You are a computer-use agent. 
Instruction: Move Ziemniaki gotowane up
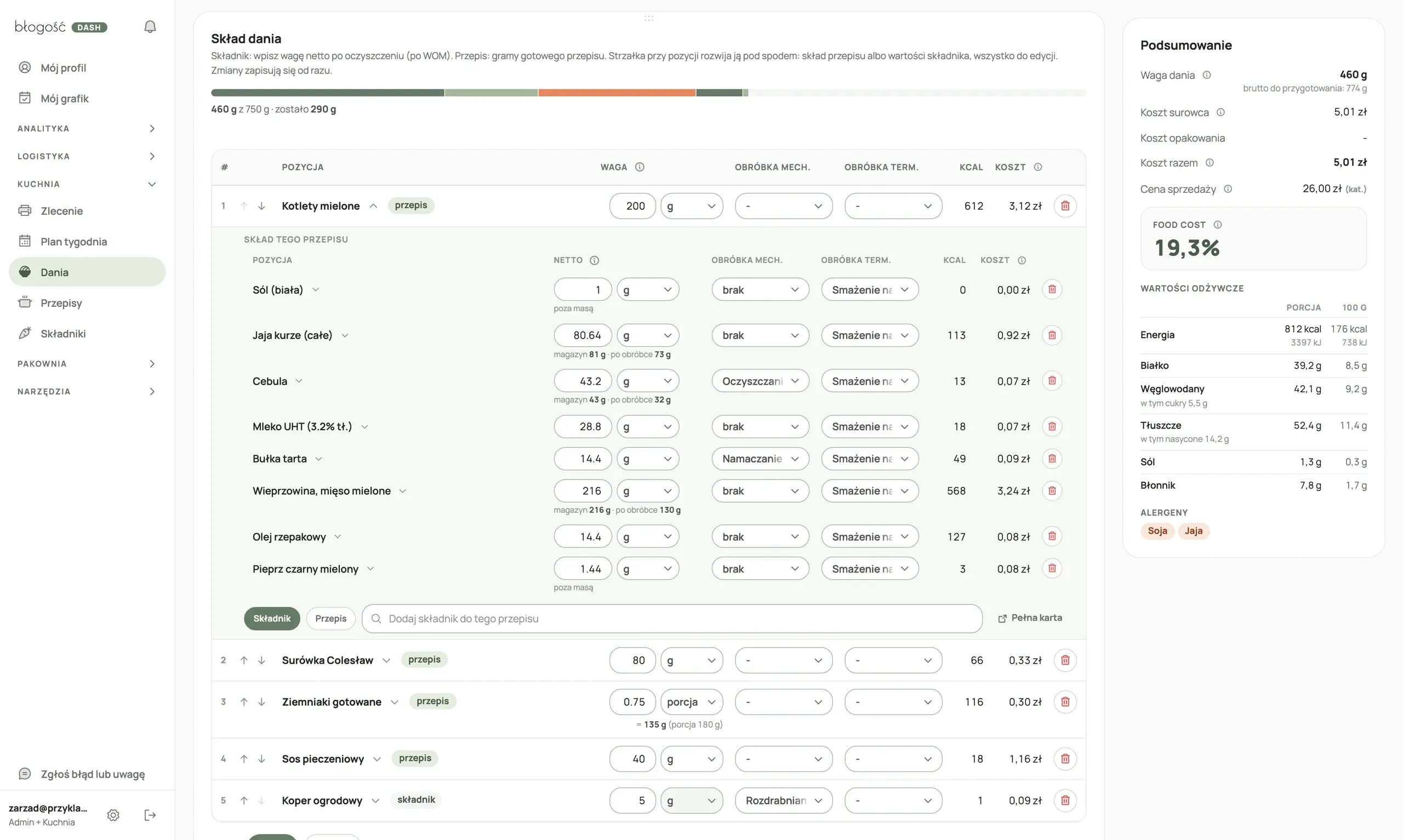(x=244, y=702)
